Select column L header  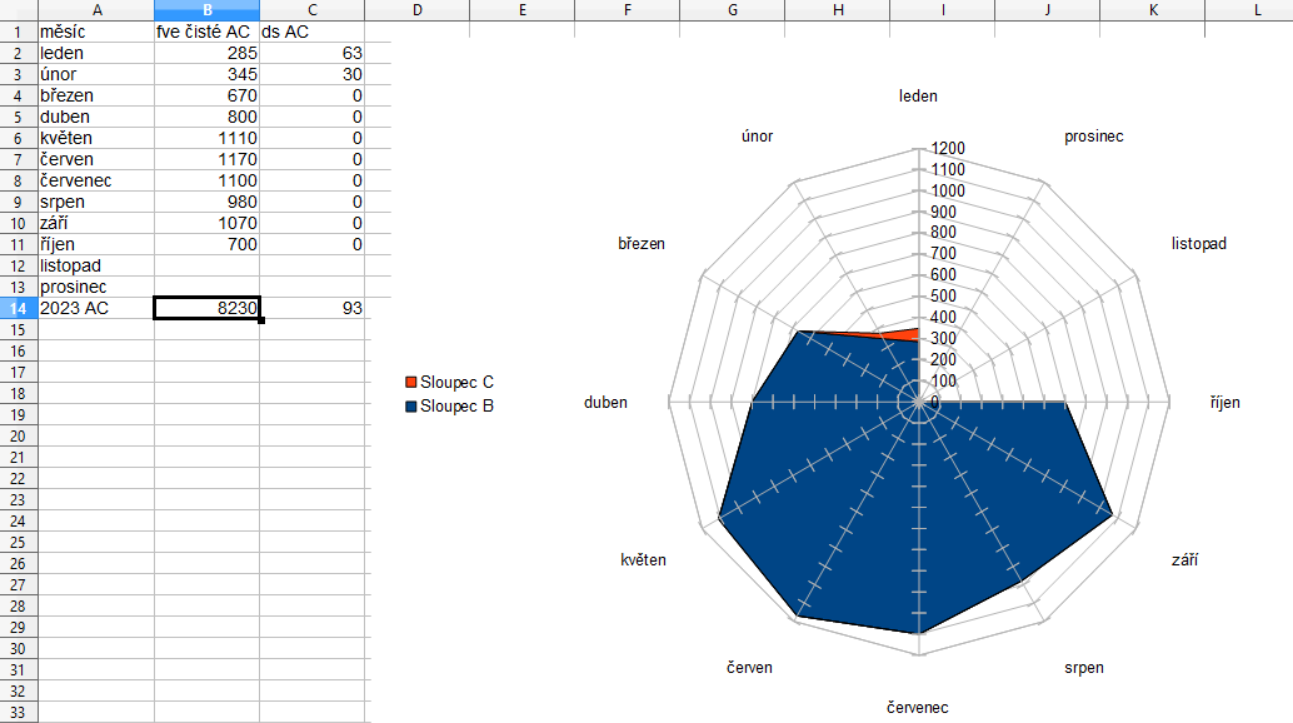click(1249, 10)
